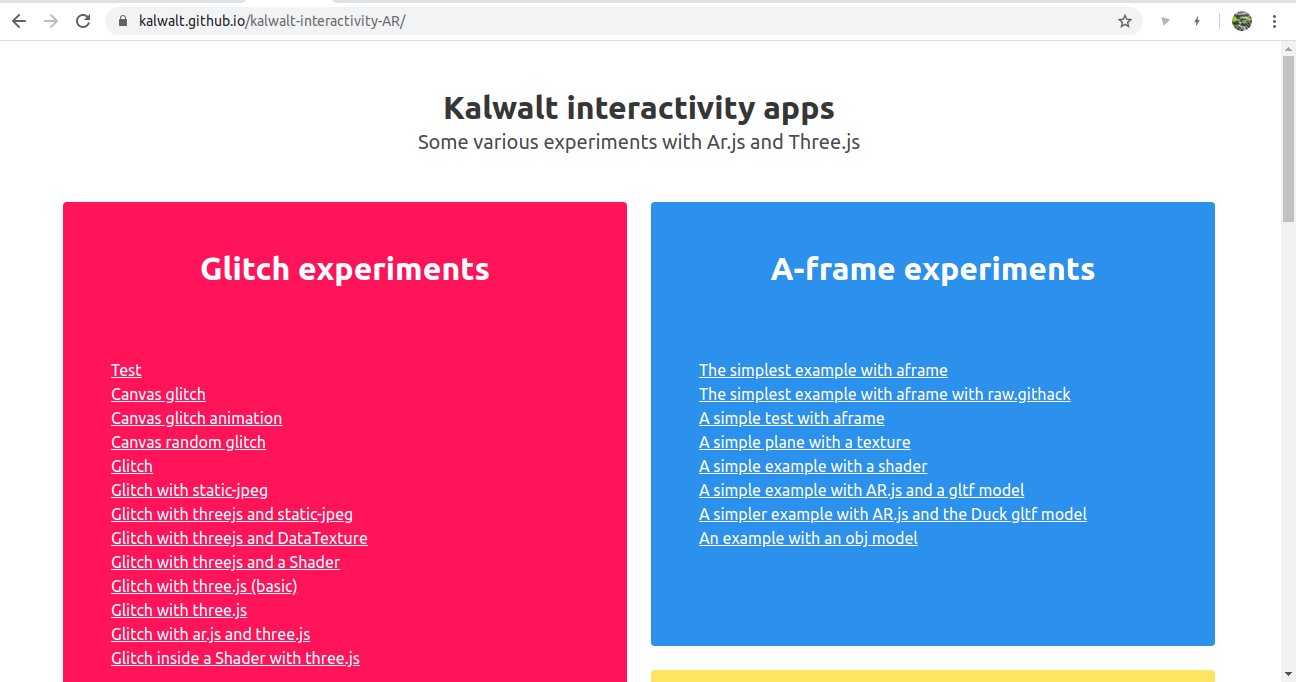The height and width of the screenshot is (682, 1296).
Task: Open Glitch with threejs and a Shader
Action: pos(225,562)
